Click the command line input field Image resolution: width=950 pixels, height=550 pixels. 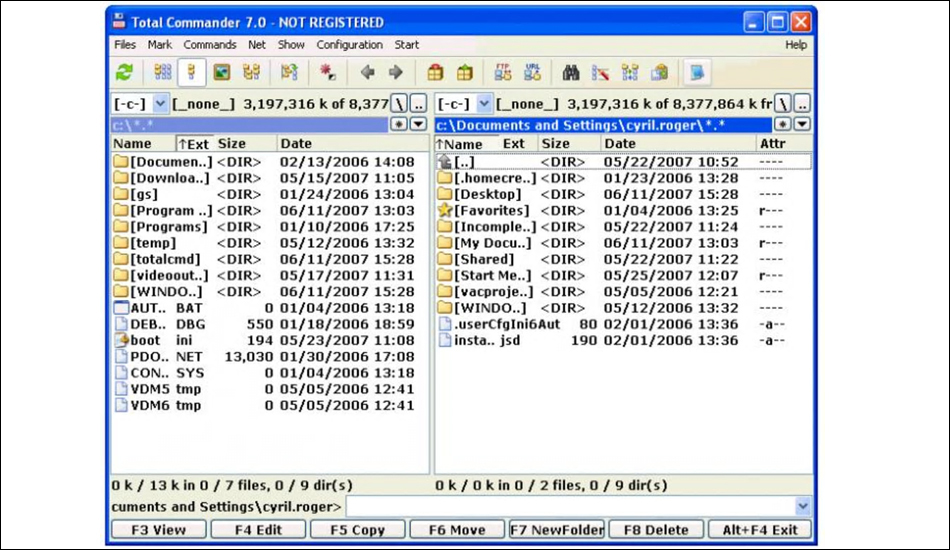tap(571, 506)
